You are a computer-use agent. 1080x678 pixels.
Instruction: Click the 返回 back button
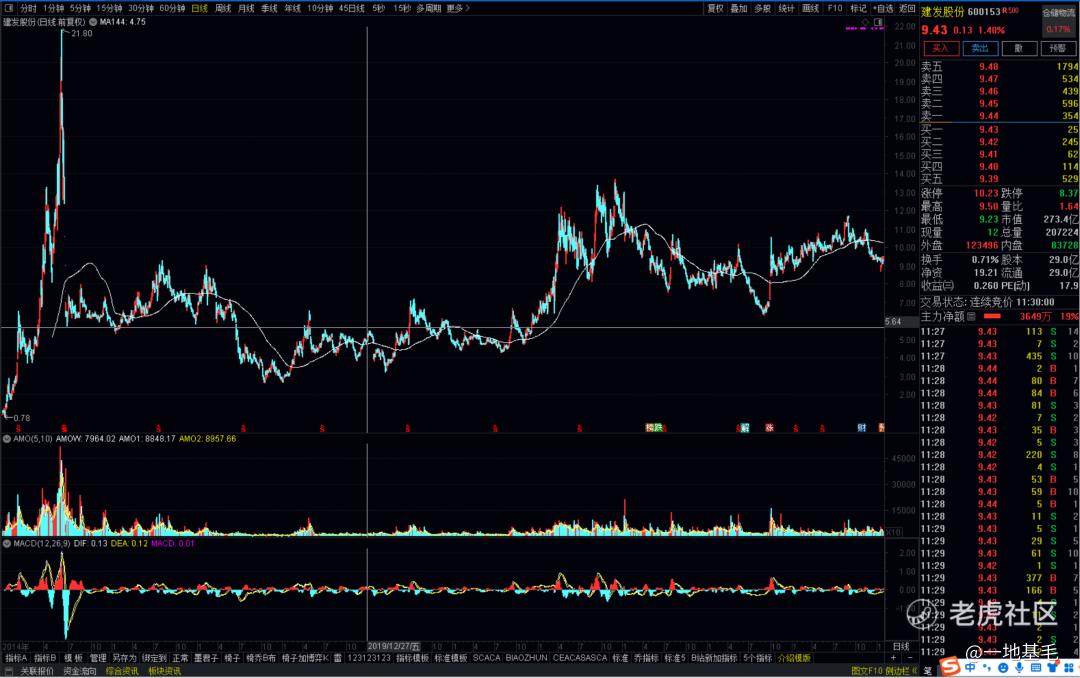(x=907, y=8)
